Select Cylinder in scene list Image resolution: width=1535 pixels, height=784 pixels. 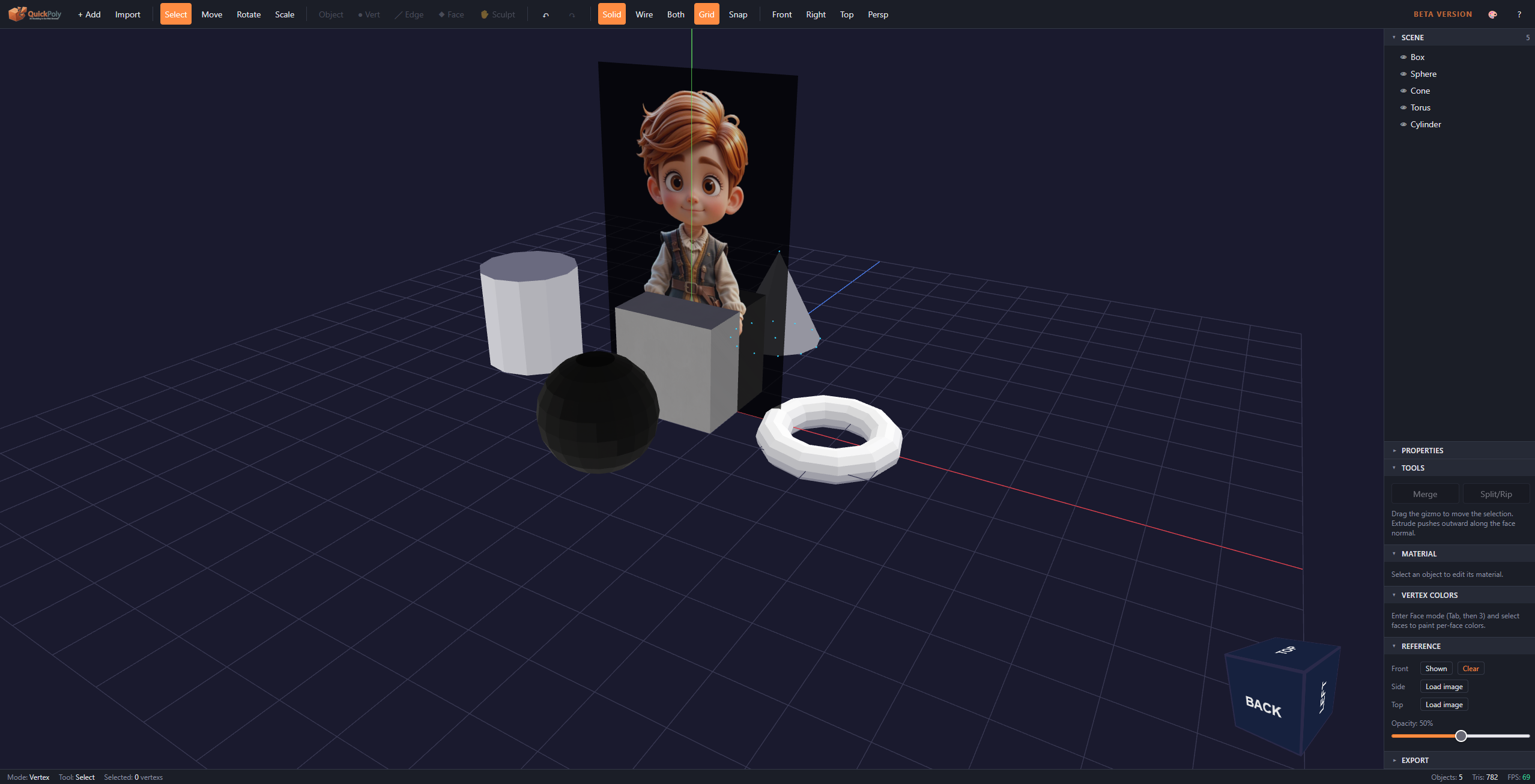click(1459, 124)
